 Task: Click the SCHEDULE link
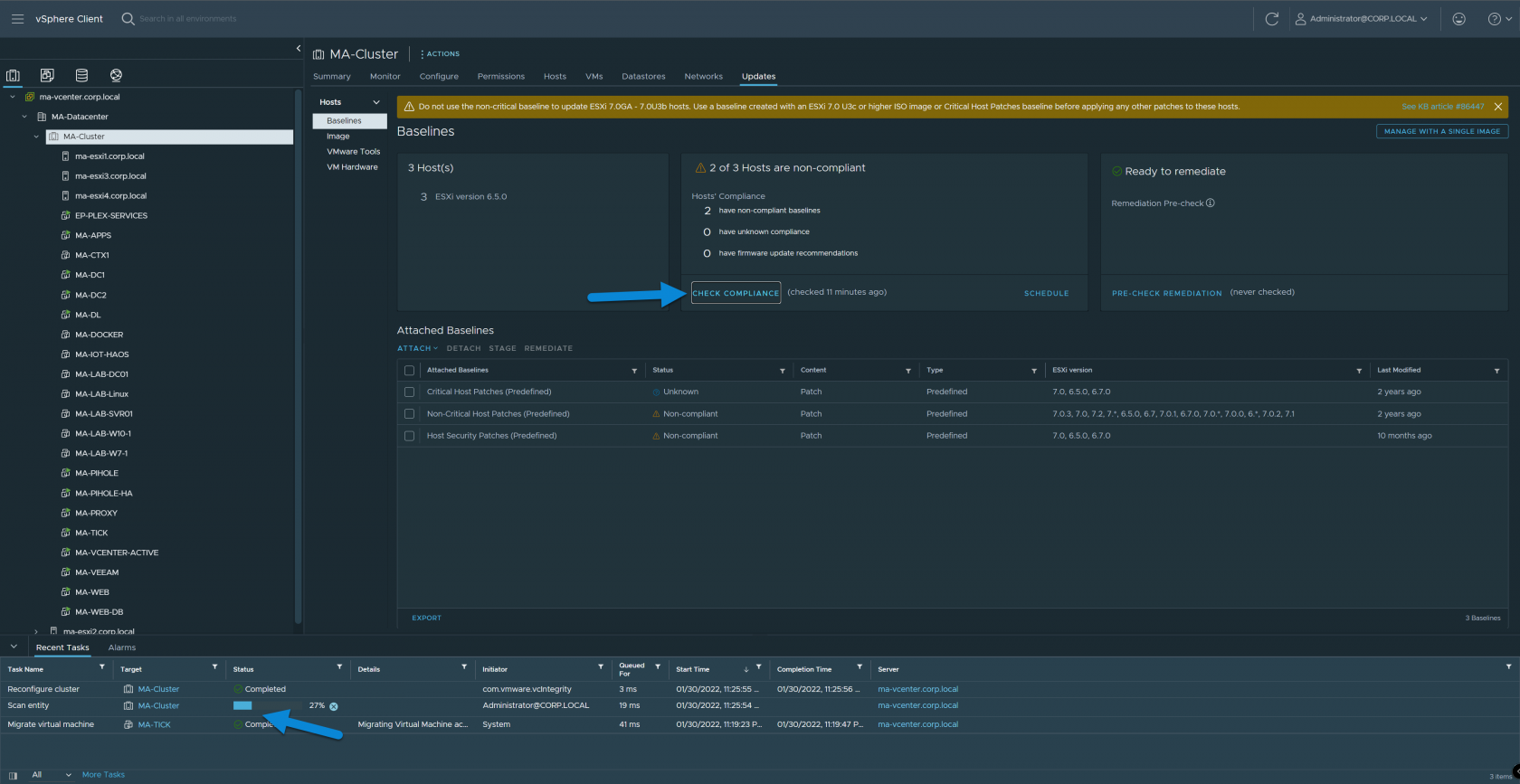point(1046,293)
